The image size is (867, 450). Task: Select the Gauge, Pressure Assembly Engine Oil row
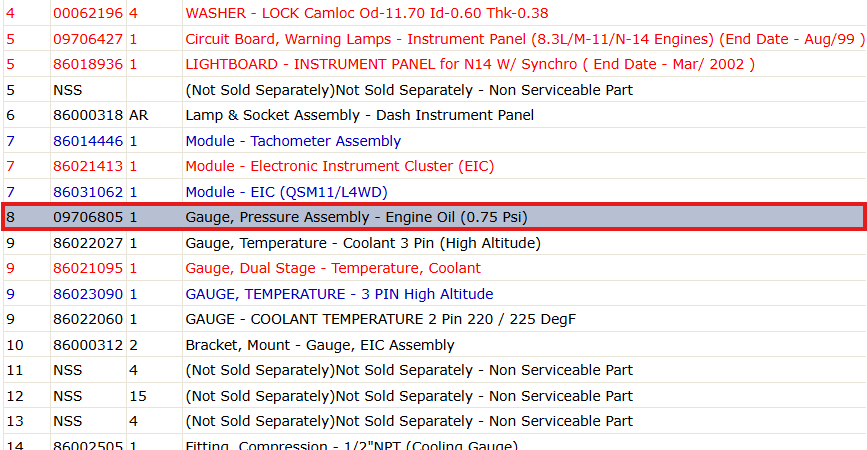coord(434,217)
